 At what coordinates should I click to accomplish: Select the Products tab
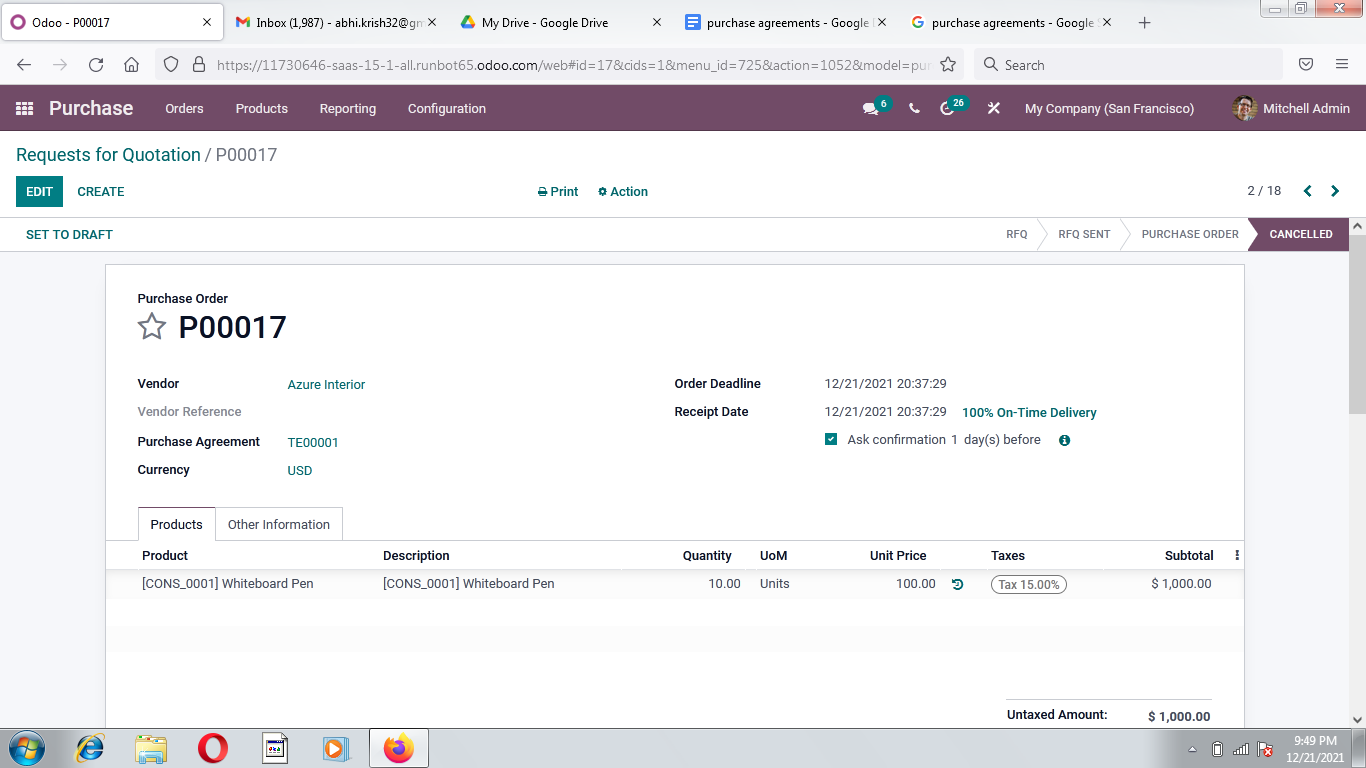(176, 524)
